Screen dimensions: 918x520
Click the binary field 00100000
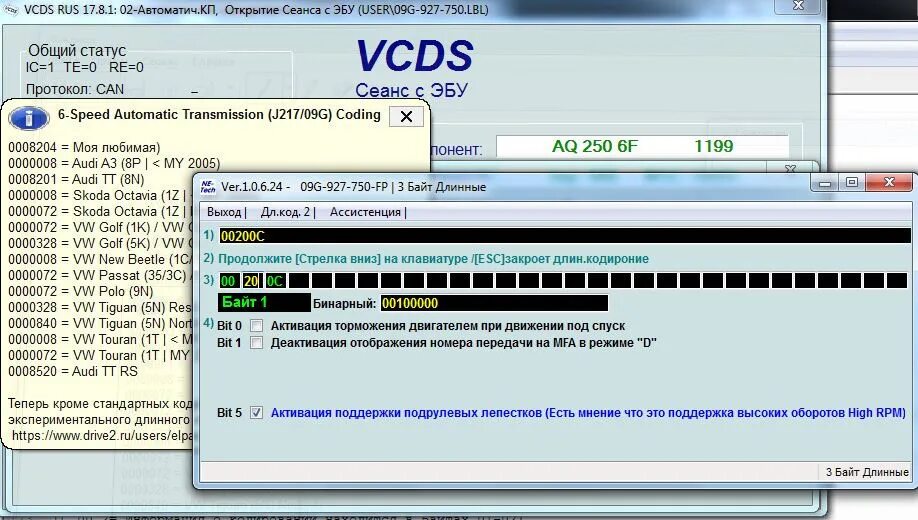click(x=494, y=303)
